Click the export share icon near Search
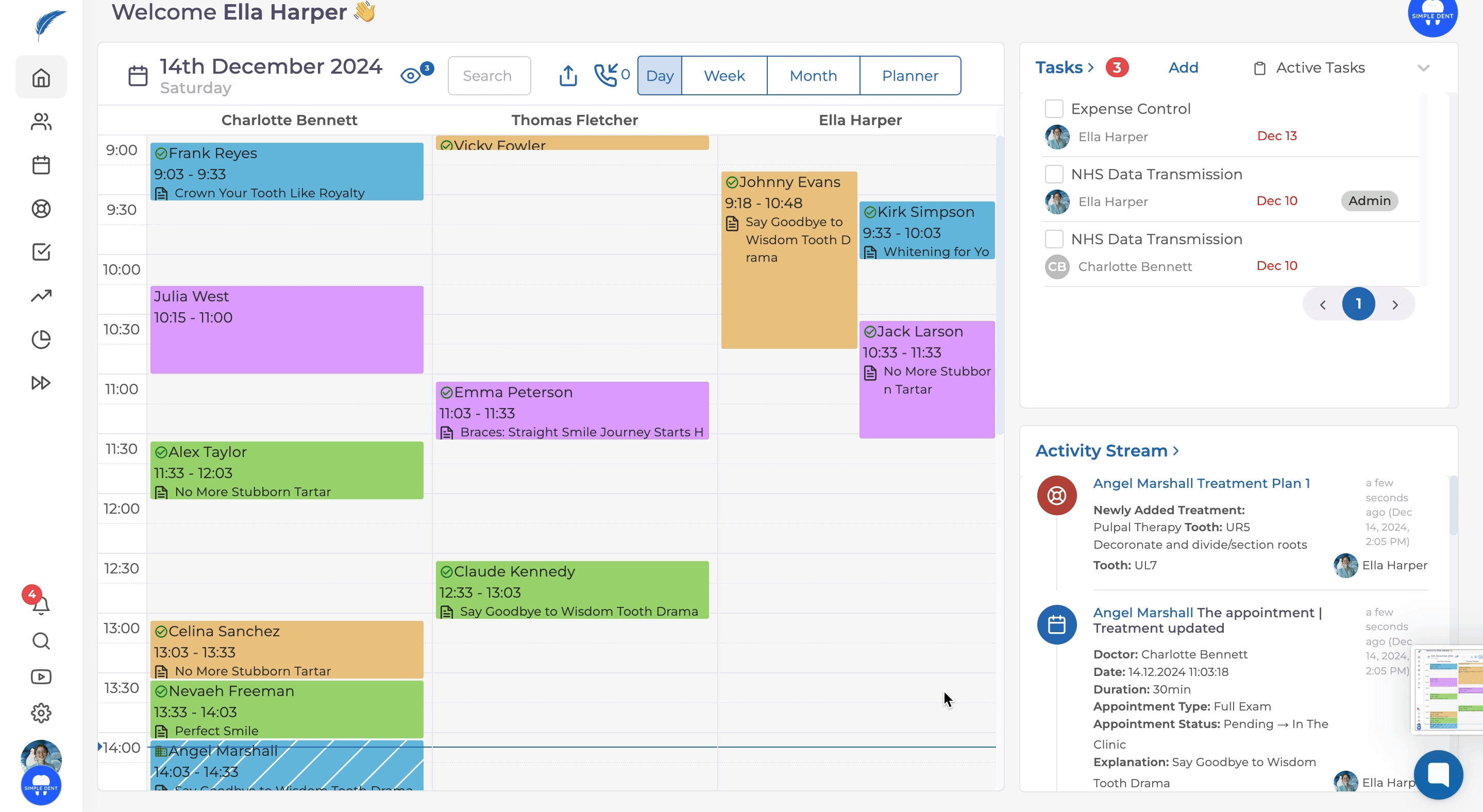The width and height of the screenshot is (1483, 812). coord(568,75)
